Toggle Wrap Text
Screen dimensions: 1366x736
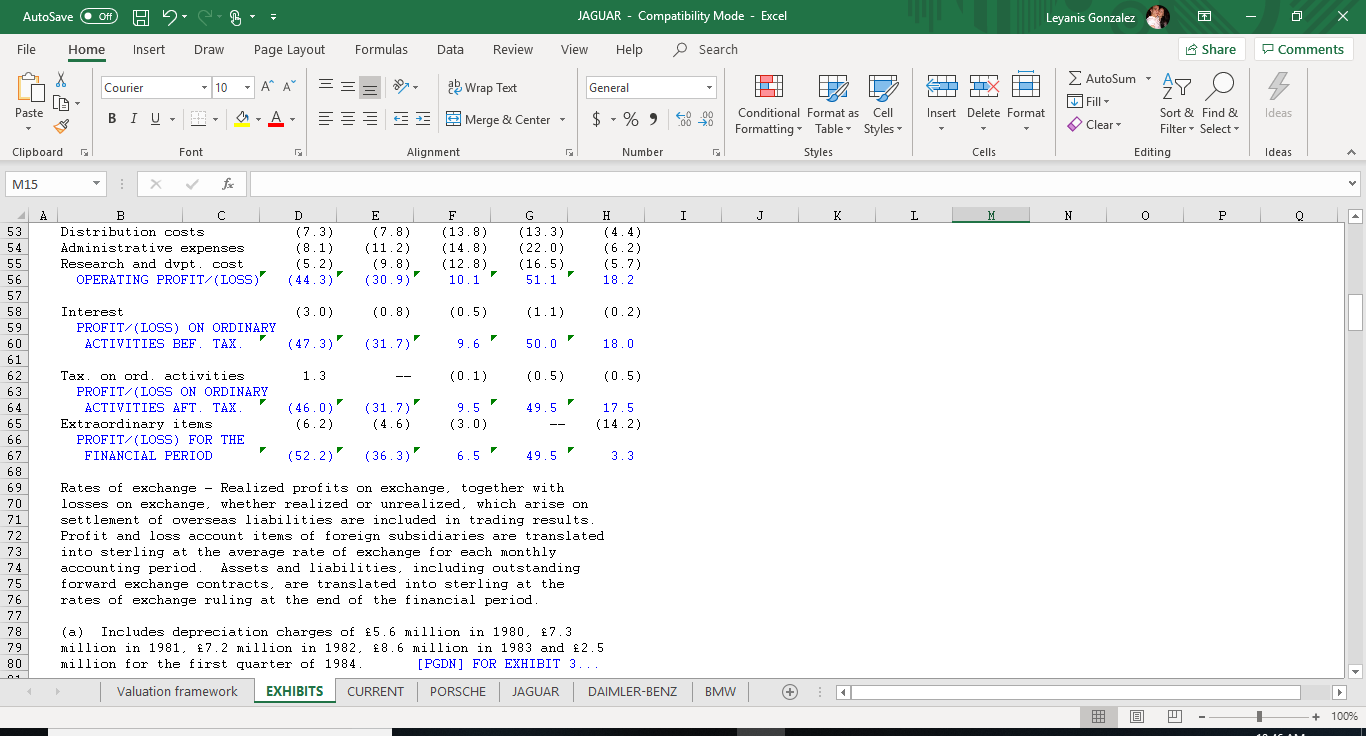(483, 88)
